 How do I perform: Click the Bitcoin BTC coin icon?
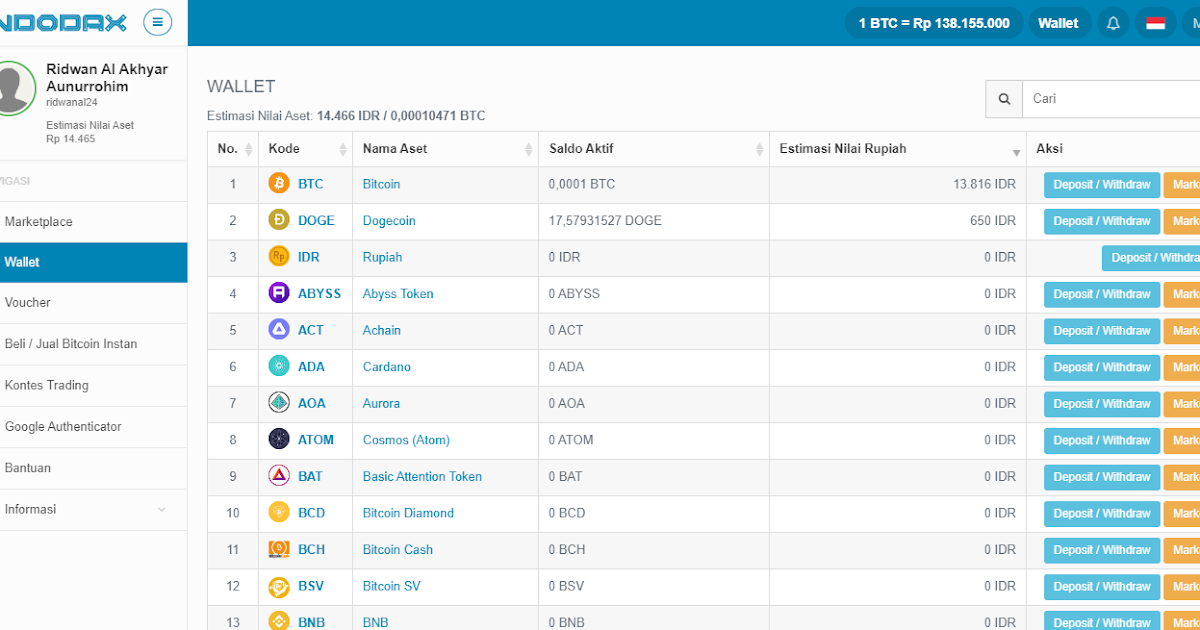click(279, 184)
